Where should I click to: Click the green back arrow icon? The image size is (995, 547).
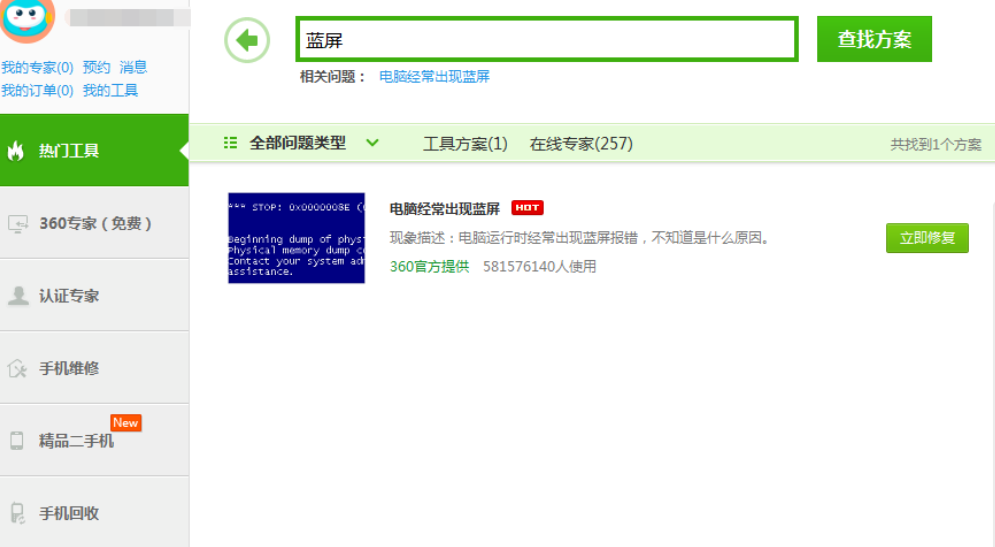click(x=247, y=41)
